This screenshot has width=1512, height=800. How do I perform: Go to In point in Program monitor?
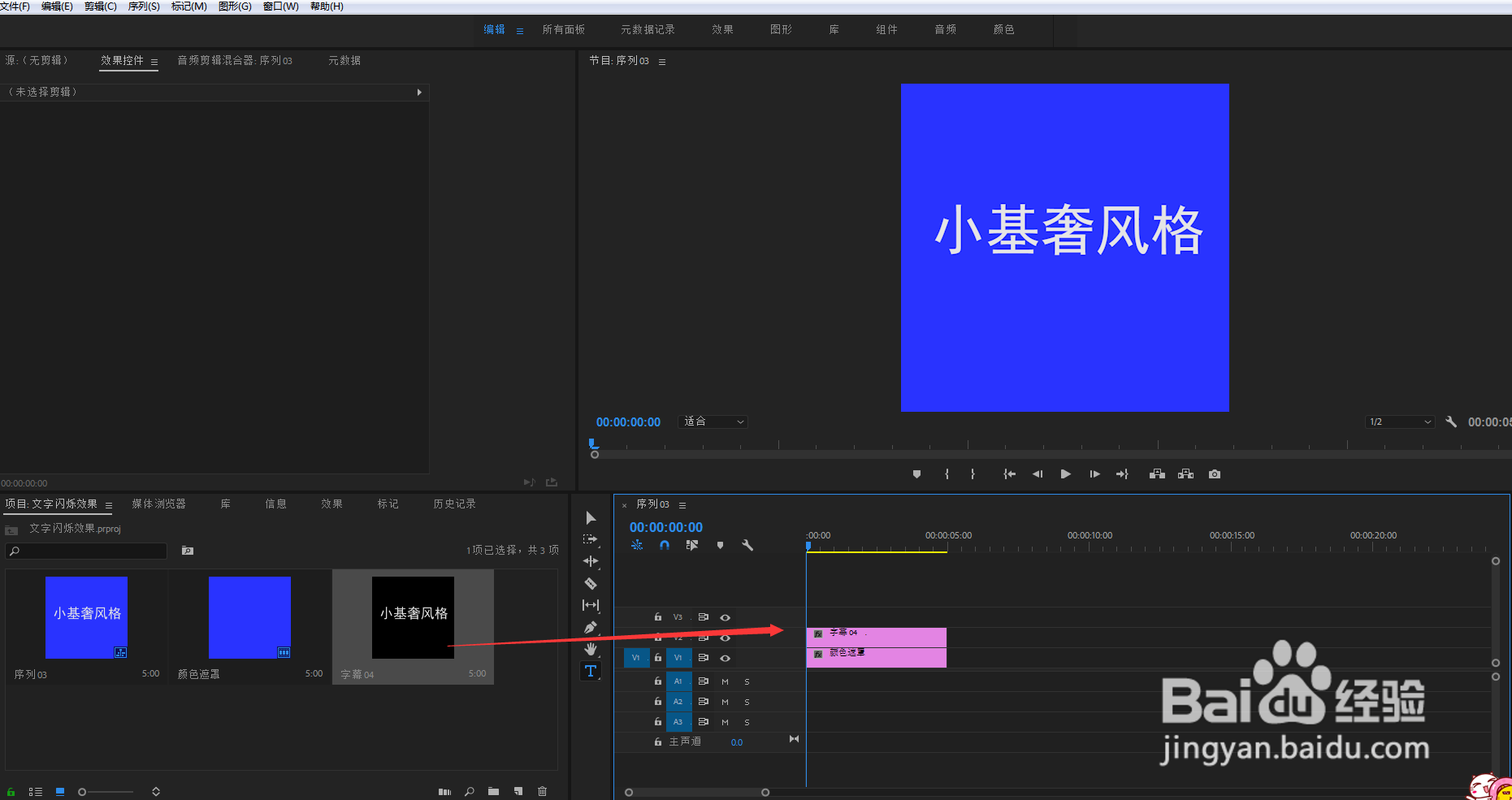(x=1009, y=474)
